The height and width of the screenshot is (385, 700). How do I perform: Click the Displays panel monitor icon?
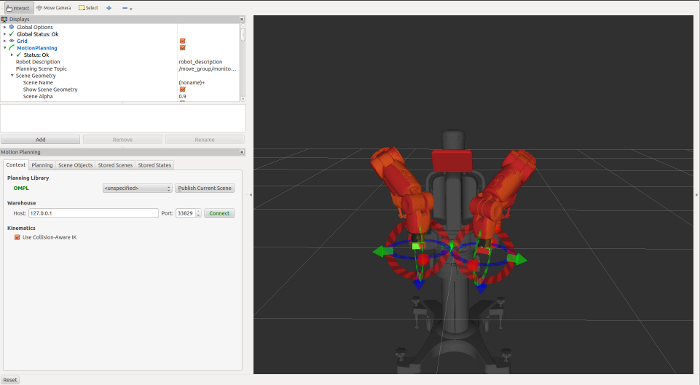(x=4, y=19)
